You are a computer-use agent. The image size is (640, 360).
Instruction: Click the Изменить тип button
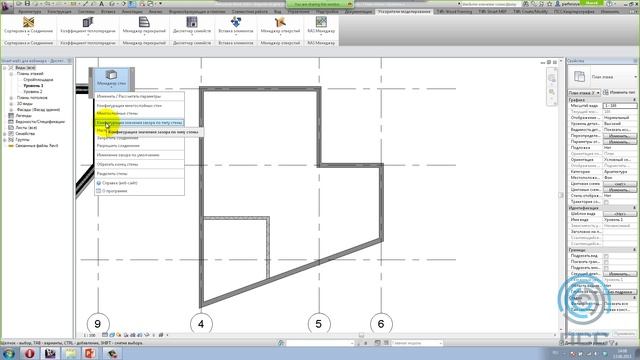[x=620, y=93]
